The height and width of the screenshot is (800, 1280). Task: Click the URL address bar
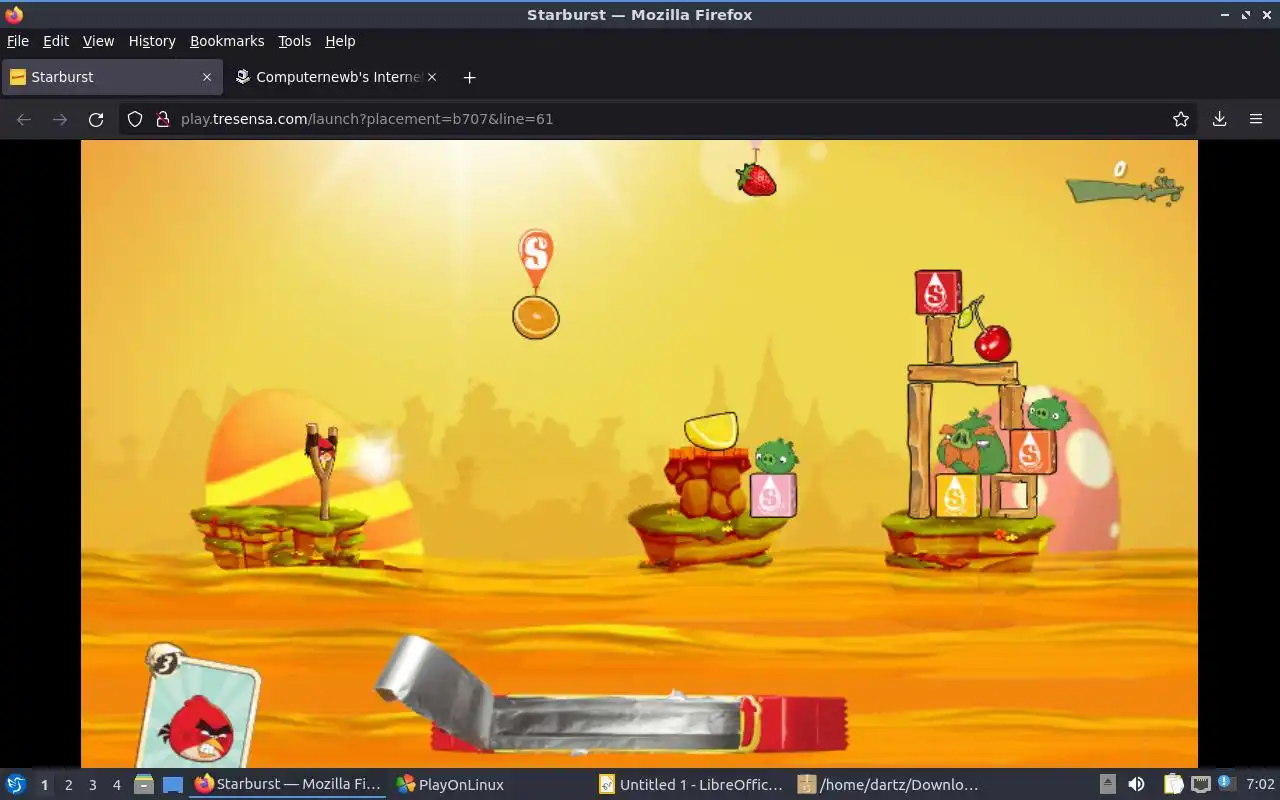660,119
